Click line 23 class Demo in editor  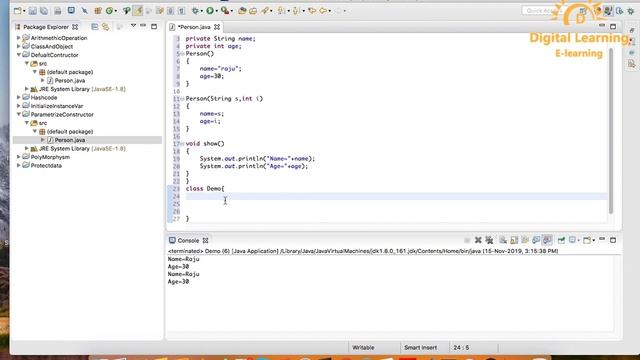pos(205,189)
